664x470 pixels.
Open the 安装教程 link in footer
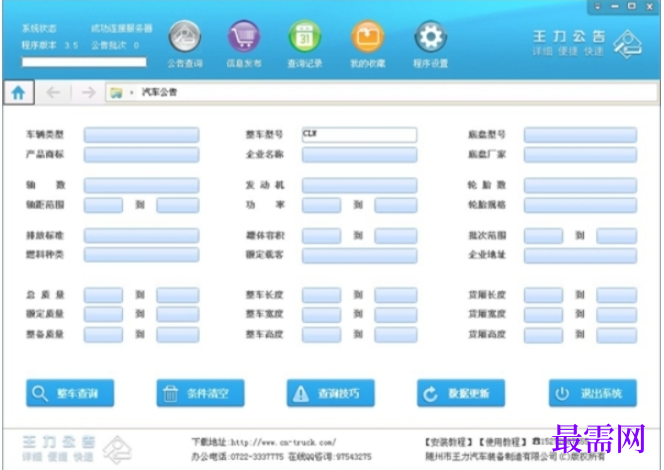click(449, 442)
